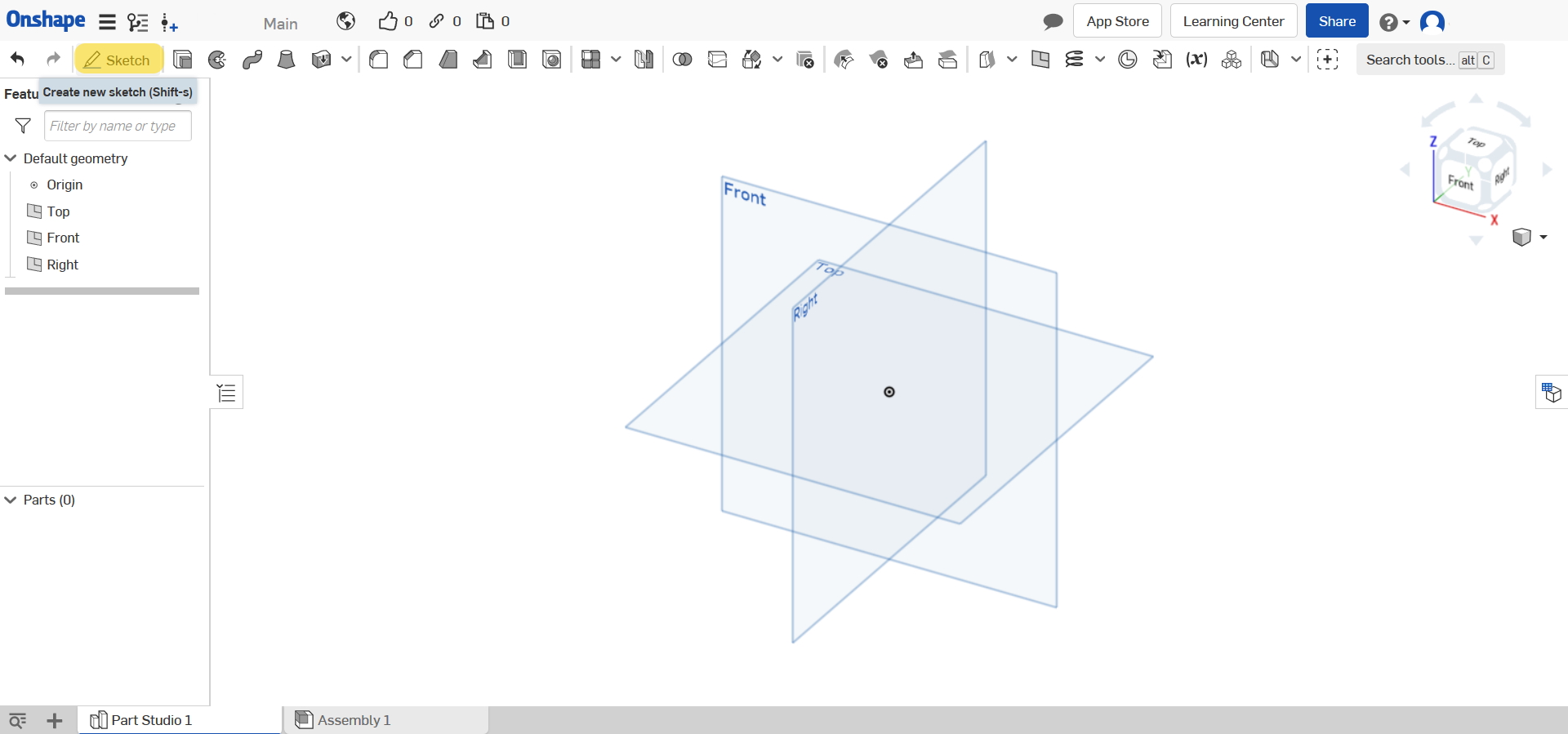Collapse the Default geometry group
The height and width of the screenshot is (734, 1568).
tap(11, 158)
